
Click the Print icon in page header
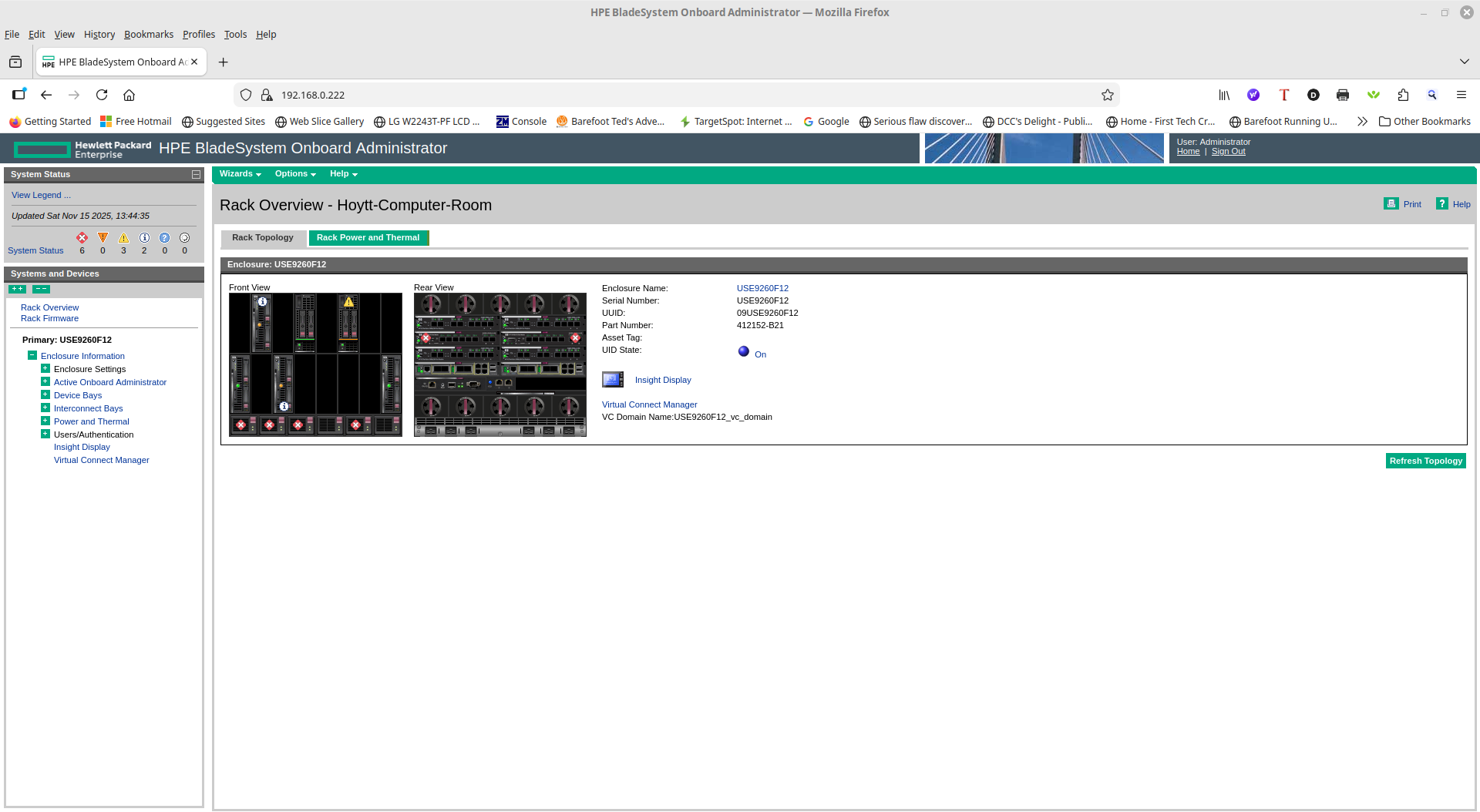click(1391, 204)
